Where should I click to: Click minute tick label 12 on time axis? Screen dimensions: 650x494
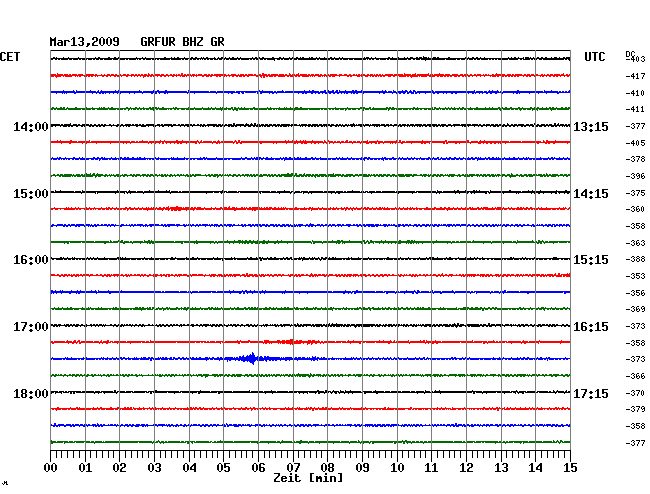(x=466, y=467)
